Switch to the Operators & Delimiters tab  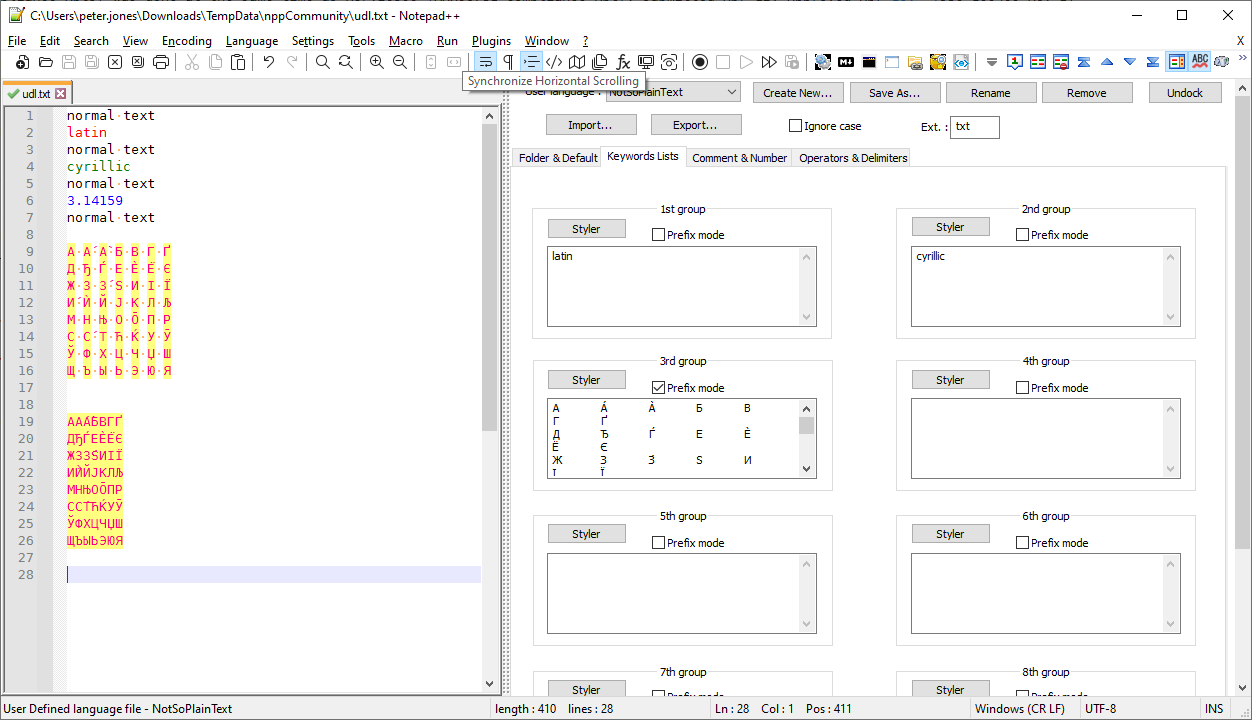pos(853,158)
